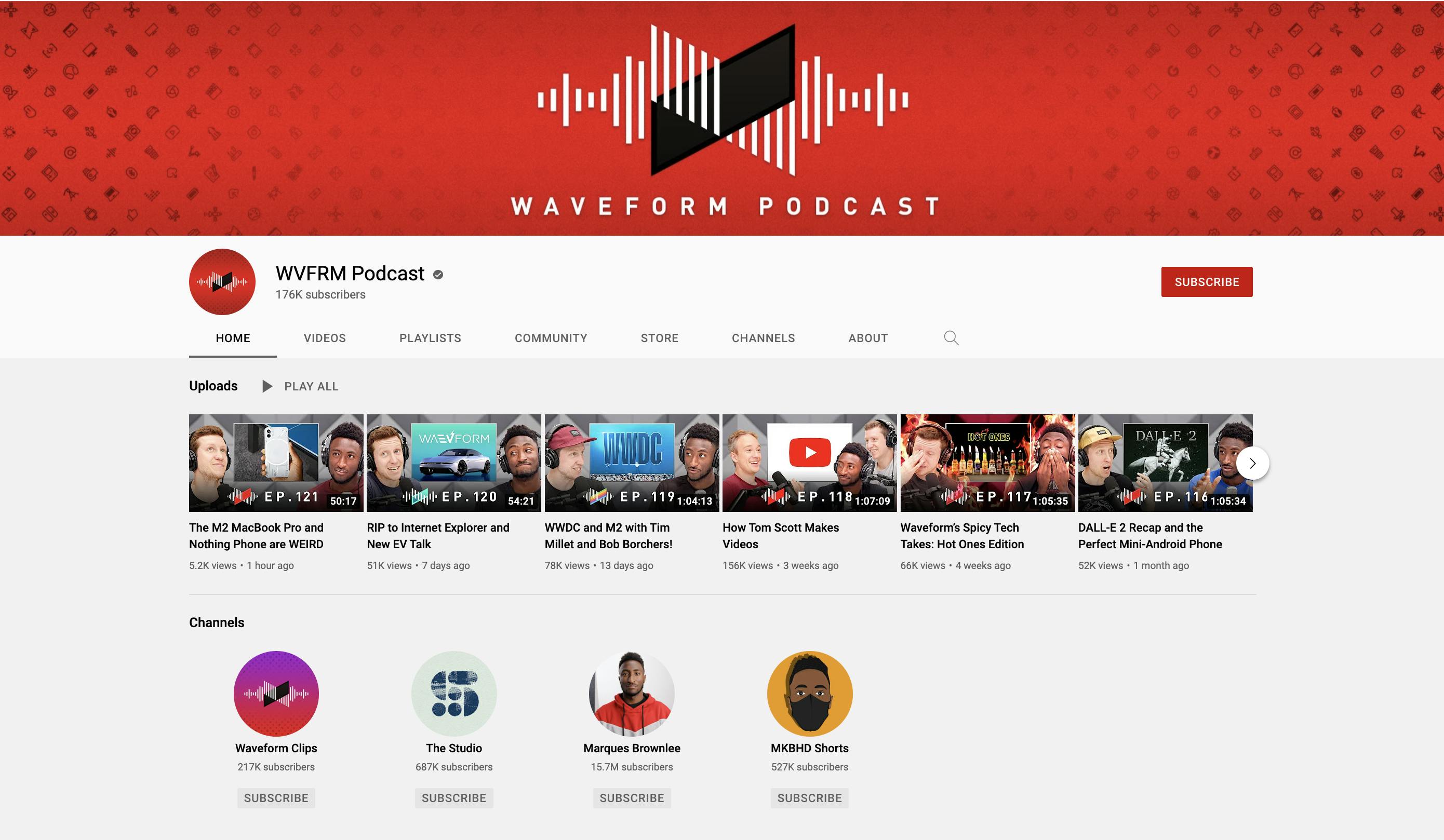Open the MKBHD Shorts channel avatar
Image resolution: width=1444 pixels, height=840 pixels.
810,693
